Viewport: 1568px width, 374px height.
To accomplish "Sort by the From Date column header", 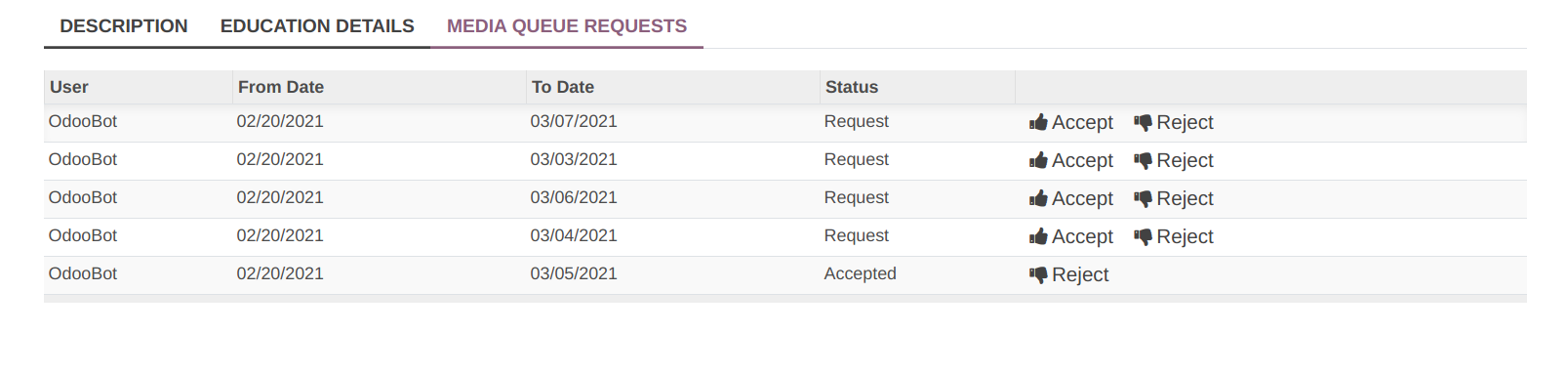I will (379, 87).
